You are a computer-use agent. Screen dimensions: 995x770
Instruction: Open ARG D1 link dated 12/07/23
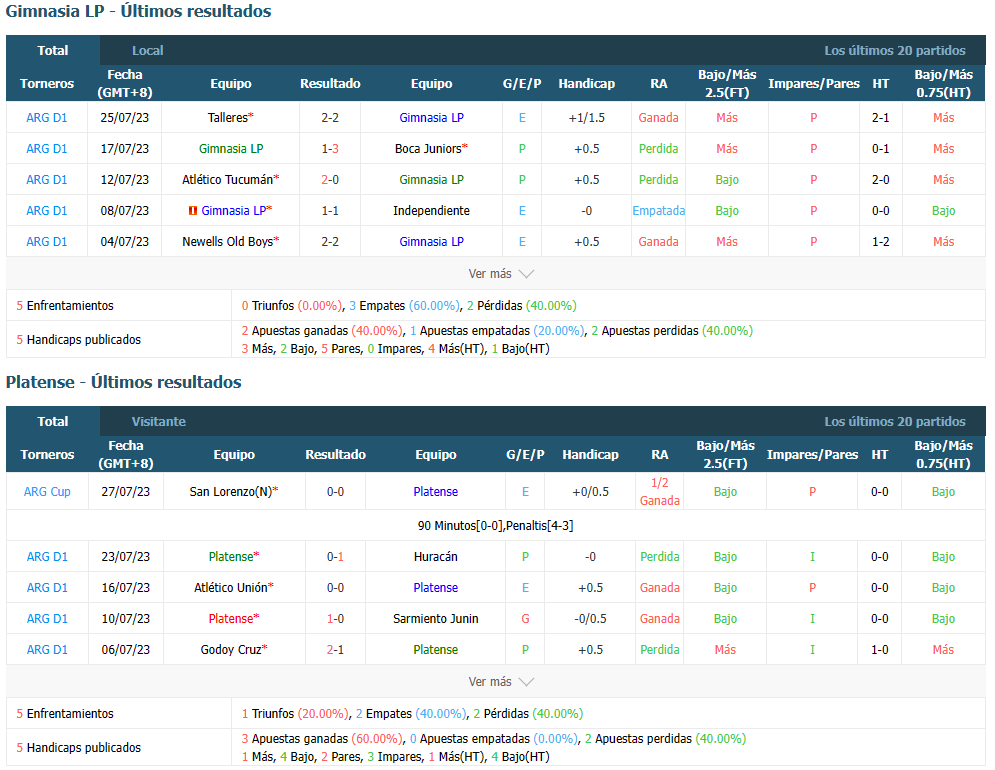(46, 180)
